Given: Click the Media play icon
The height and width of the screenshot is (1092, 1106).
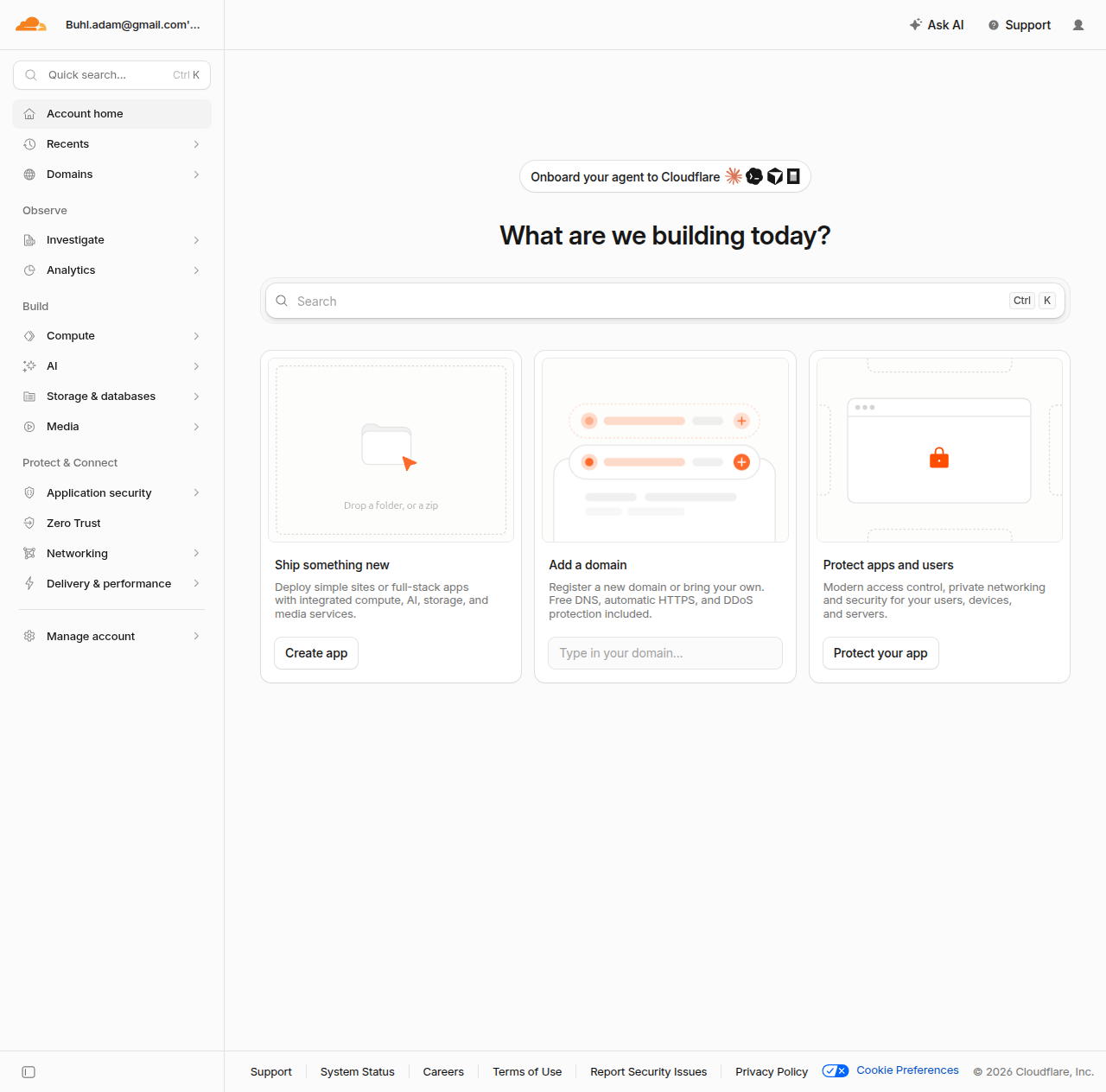Looking at the screenshot, I should coord(29,427).
